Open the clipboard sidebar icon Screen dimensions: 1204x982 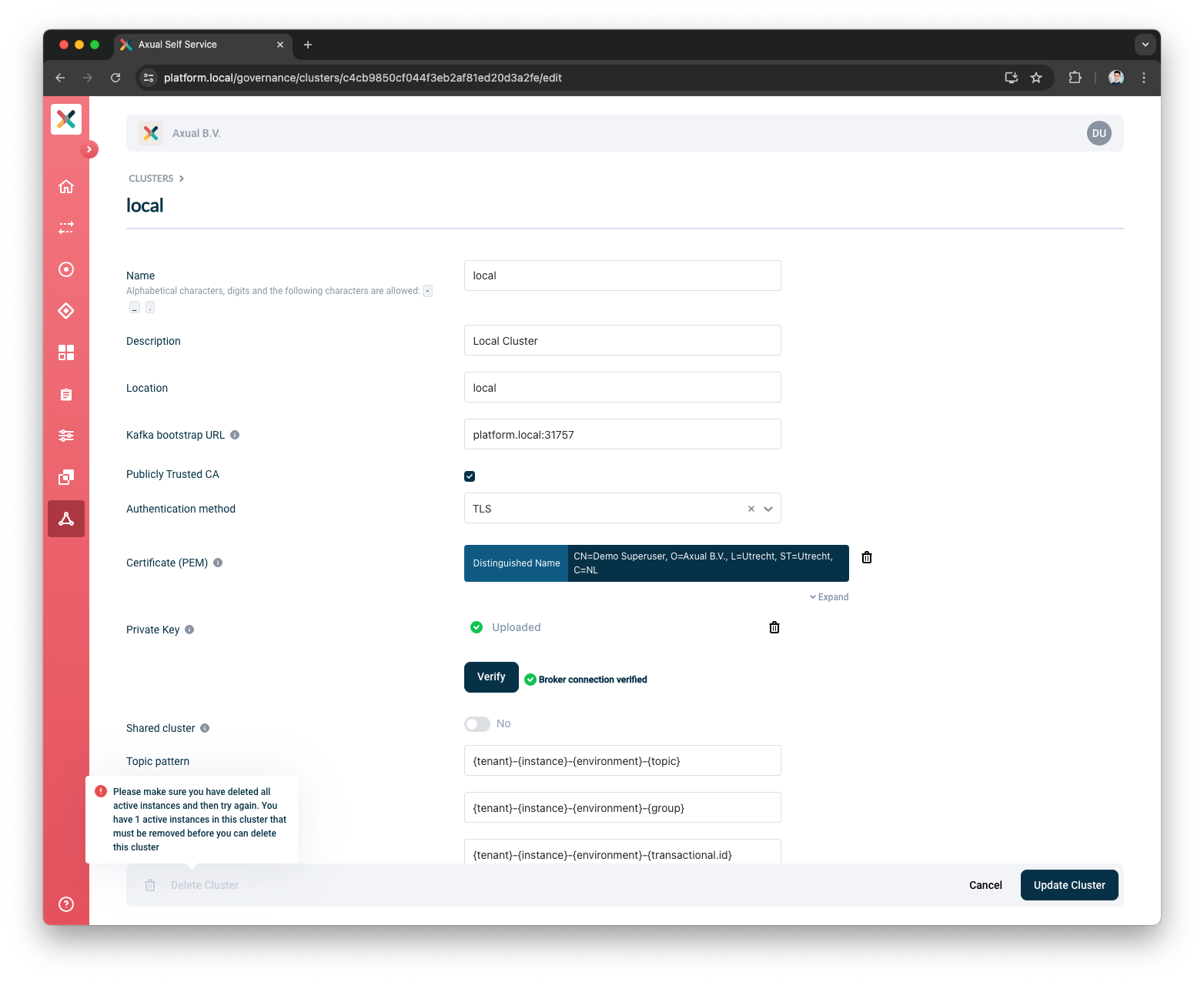[66, 394]
